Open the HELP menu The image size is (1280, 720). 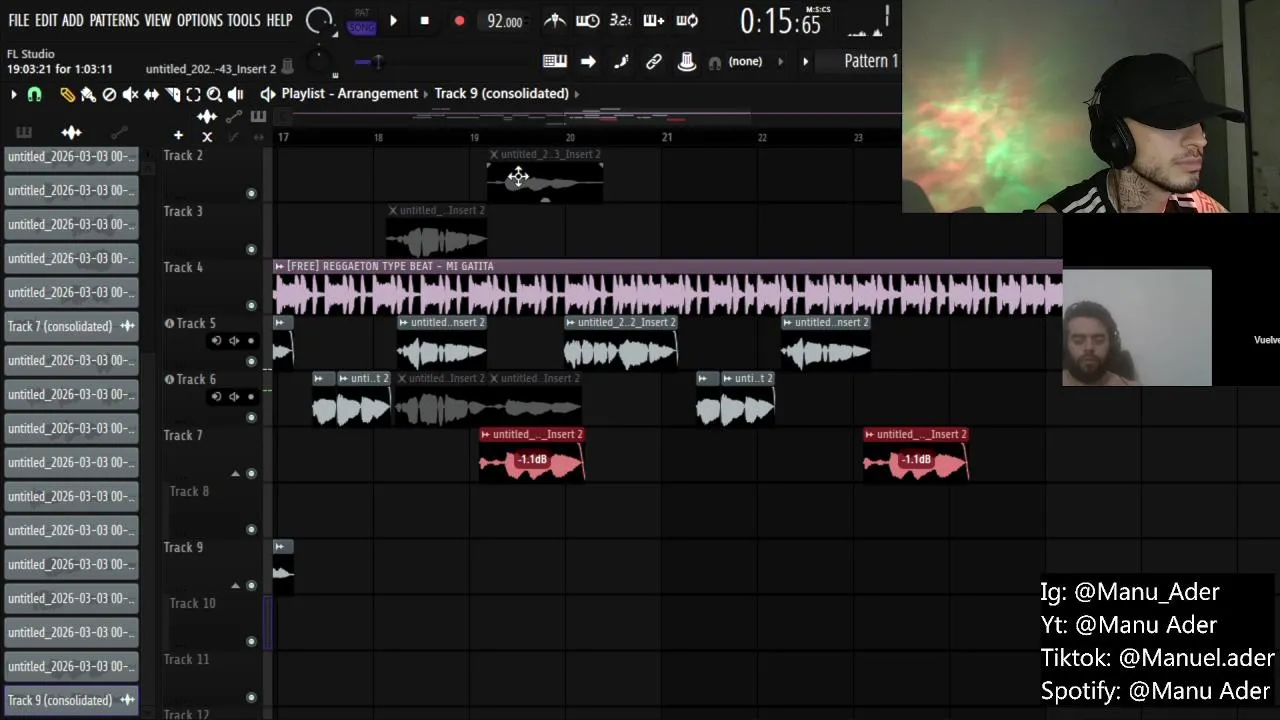280,20
